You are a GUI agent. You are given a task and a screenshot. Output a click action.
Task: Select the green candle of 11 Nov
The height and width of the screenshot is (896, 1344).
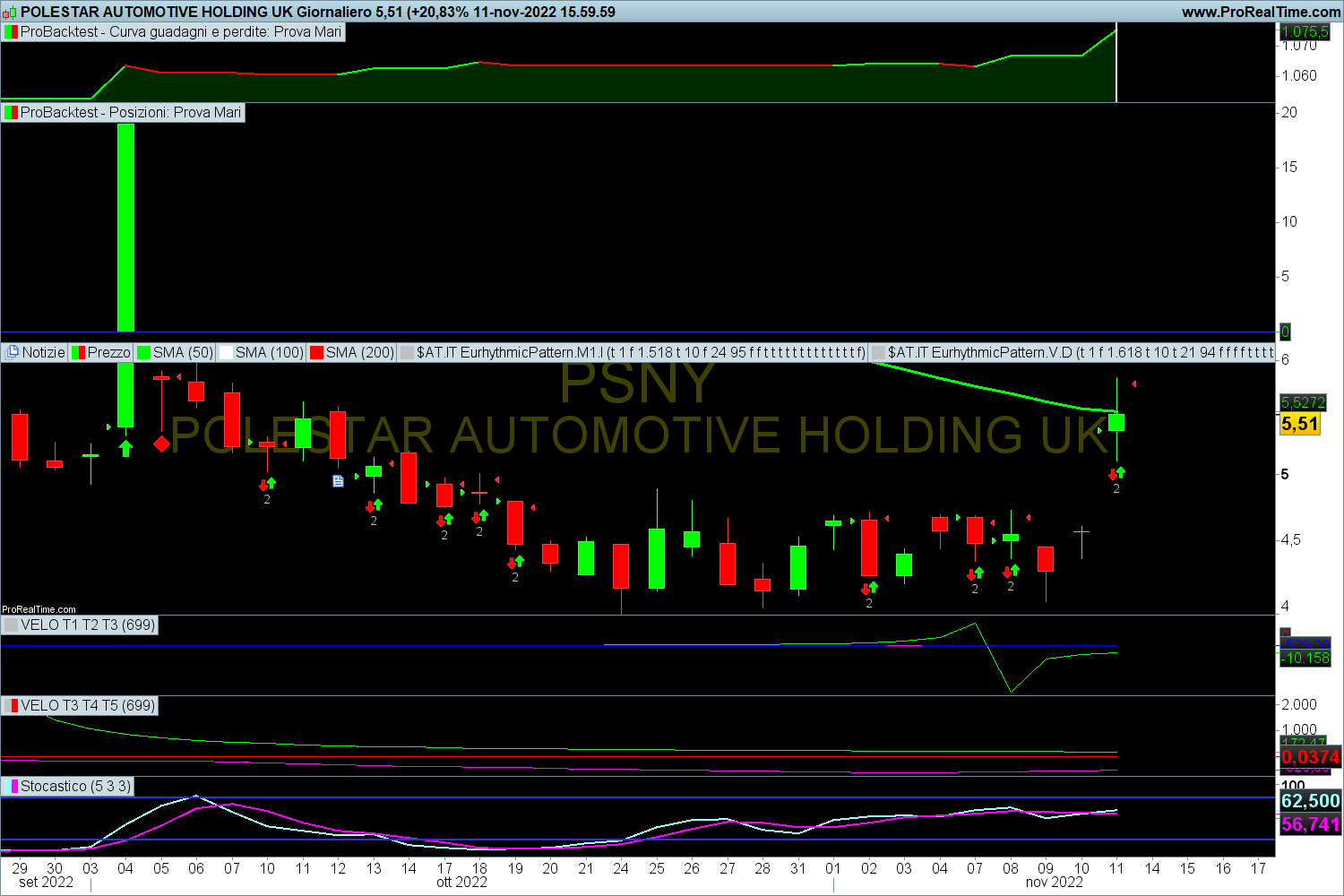tap(1116, 422)
